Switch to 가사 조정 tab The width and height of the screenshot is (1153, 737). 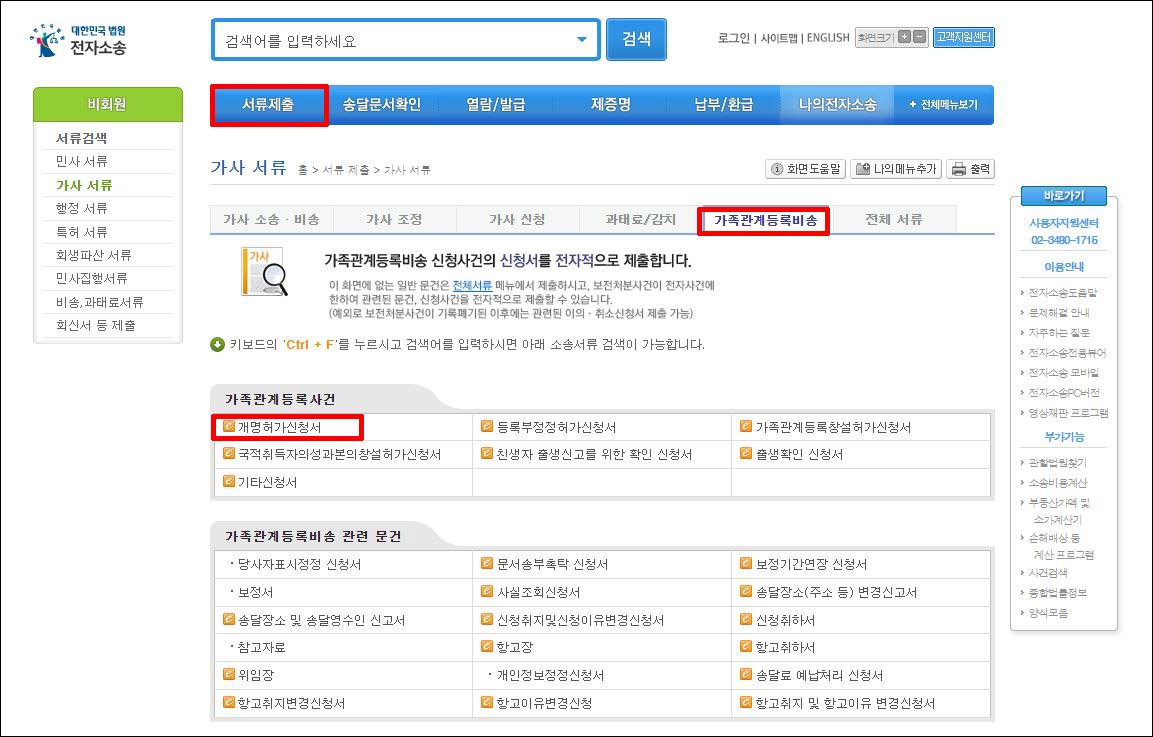click(394, 219)
